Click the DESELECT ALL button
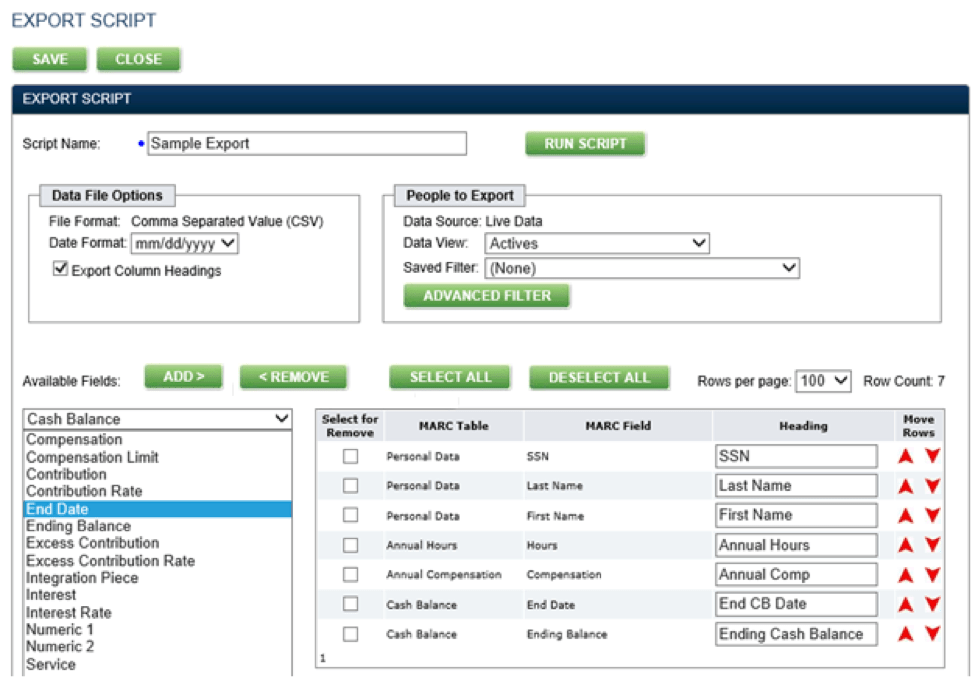This screenshot has height=679, width=974. 599,377
